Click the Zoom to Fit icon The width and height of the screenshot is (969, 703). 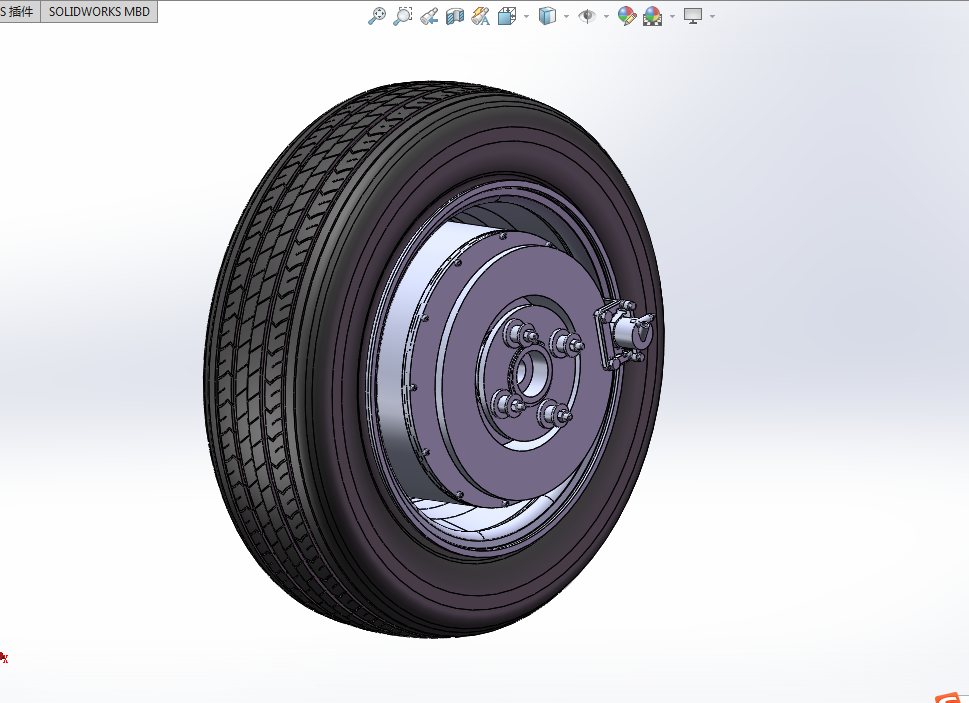tap(377, 16)
